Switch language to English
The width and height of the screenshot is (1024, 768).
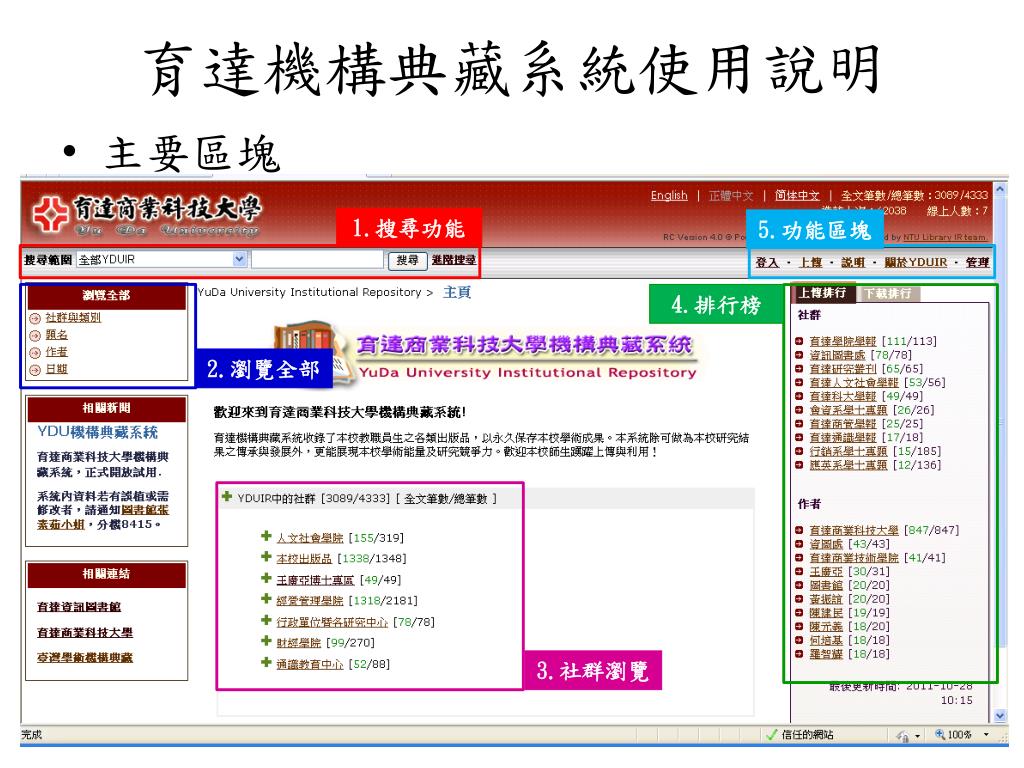tap(669, 195)
